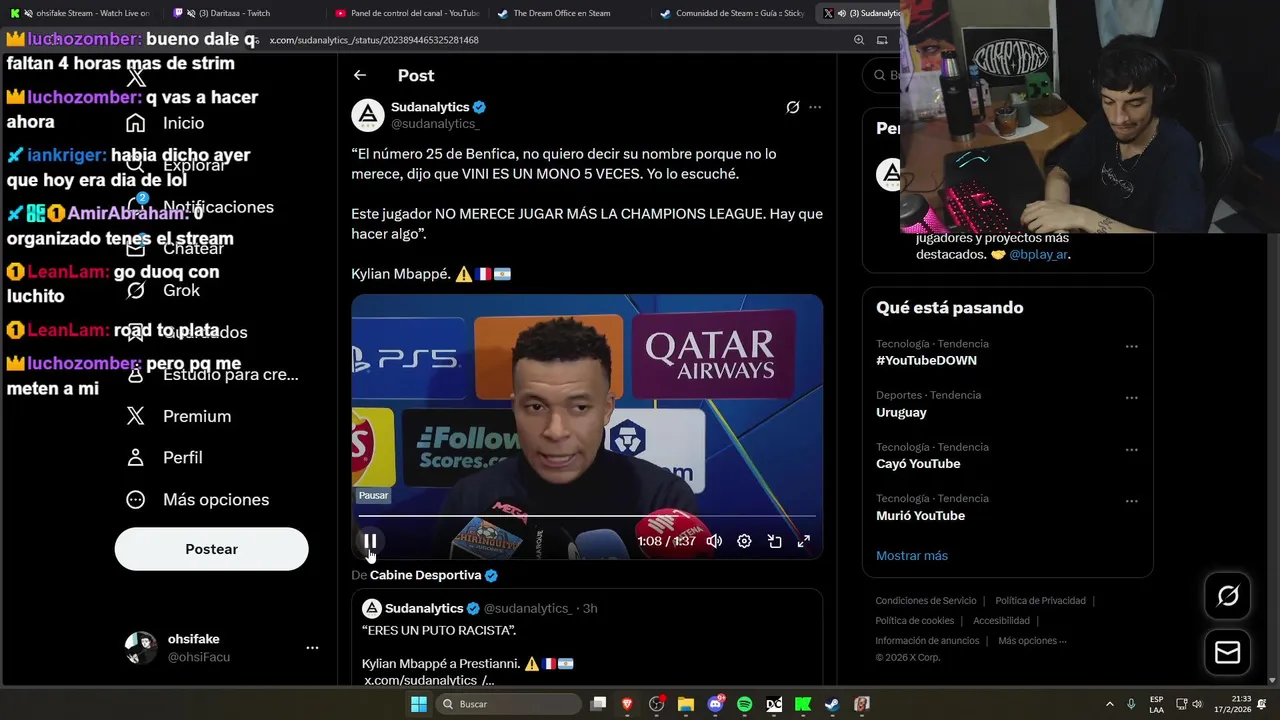
Task: Open #YouTubeDOWN trending topic
Action: coord(926,360)
